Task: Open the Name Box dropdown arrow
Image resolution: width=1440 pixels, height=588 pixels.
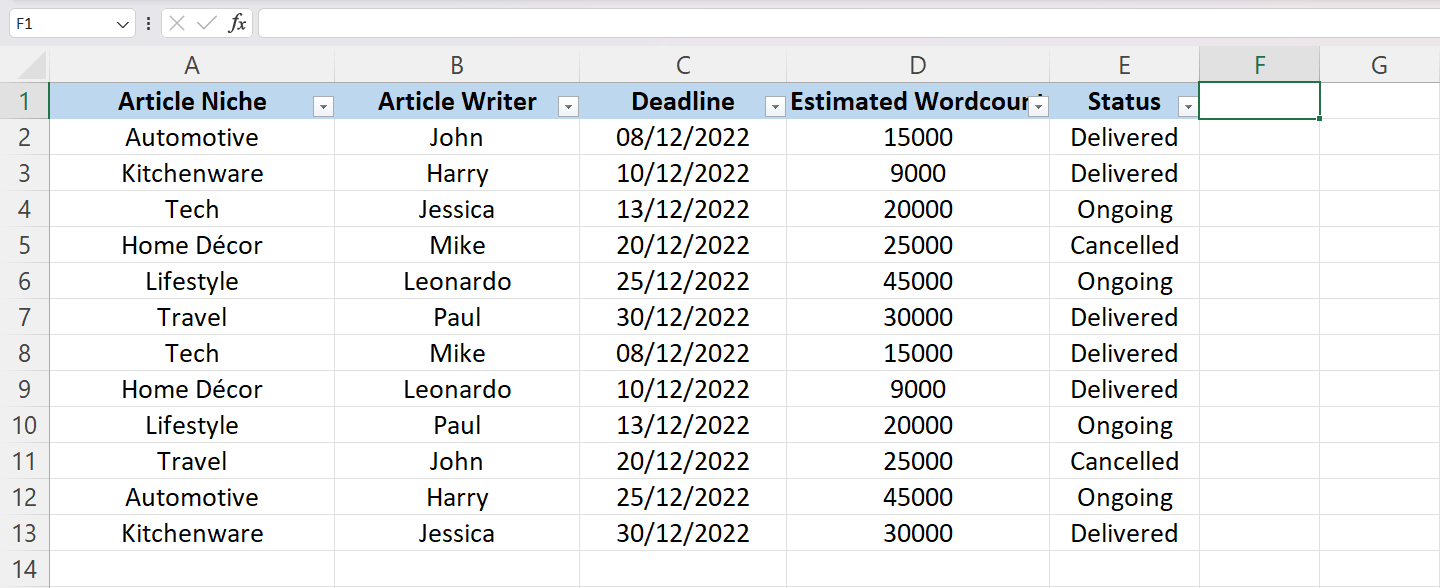Action: (x=122, y=22)
